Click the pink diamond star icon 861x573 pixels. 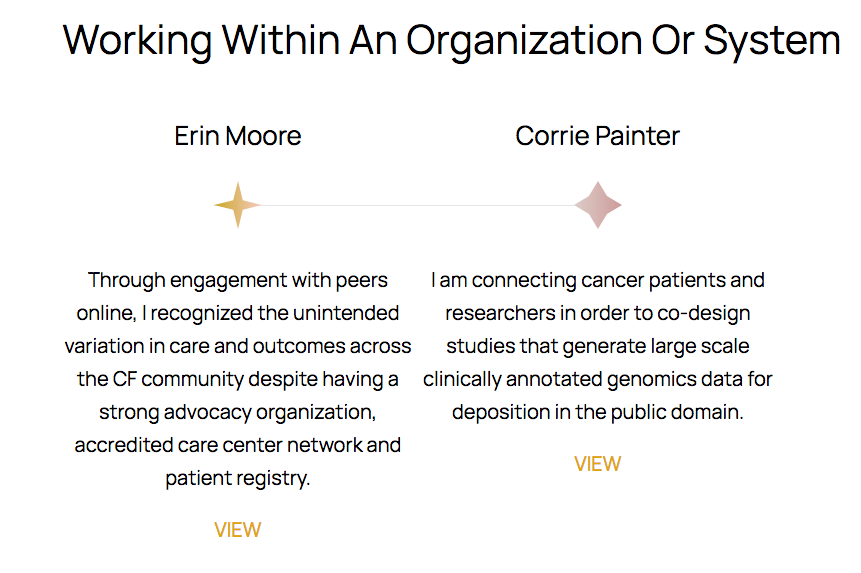point(597,205)
